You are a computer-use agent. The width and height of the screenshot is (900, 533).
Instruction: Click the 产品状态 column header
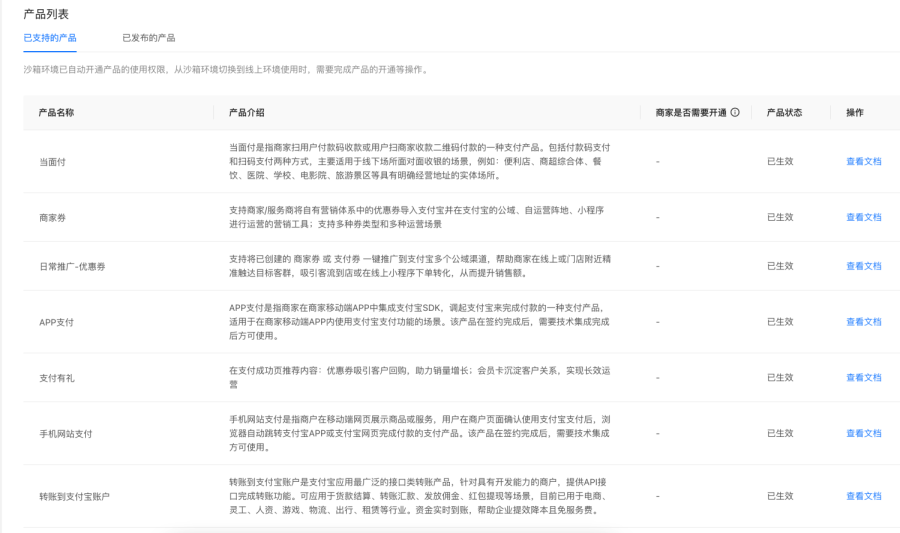pyautogui.click(x=784, y=112)
